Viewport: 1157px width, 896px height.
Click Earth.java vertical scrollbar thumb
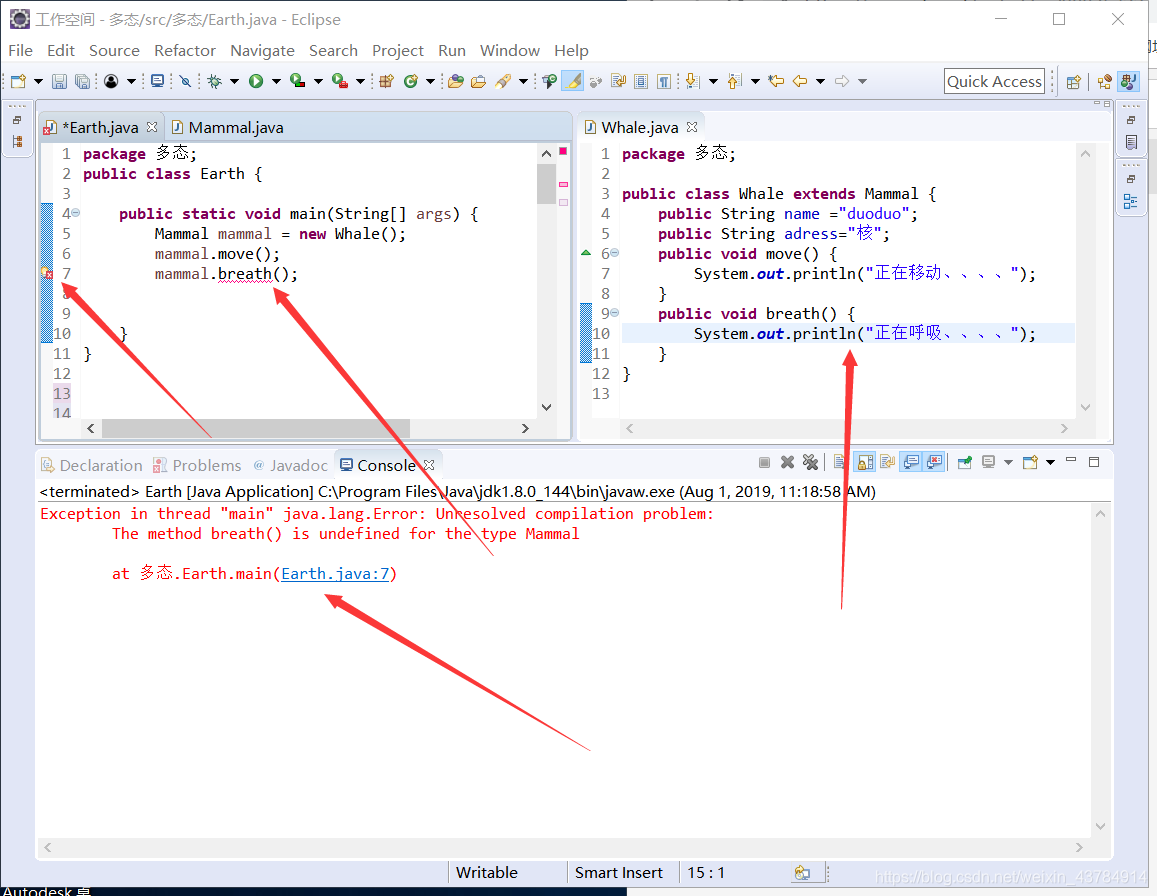pos(546,184)
